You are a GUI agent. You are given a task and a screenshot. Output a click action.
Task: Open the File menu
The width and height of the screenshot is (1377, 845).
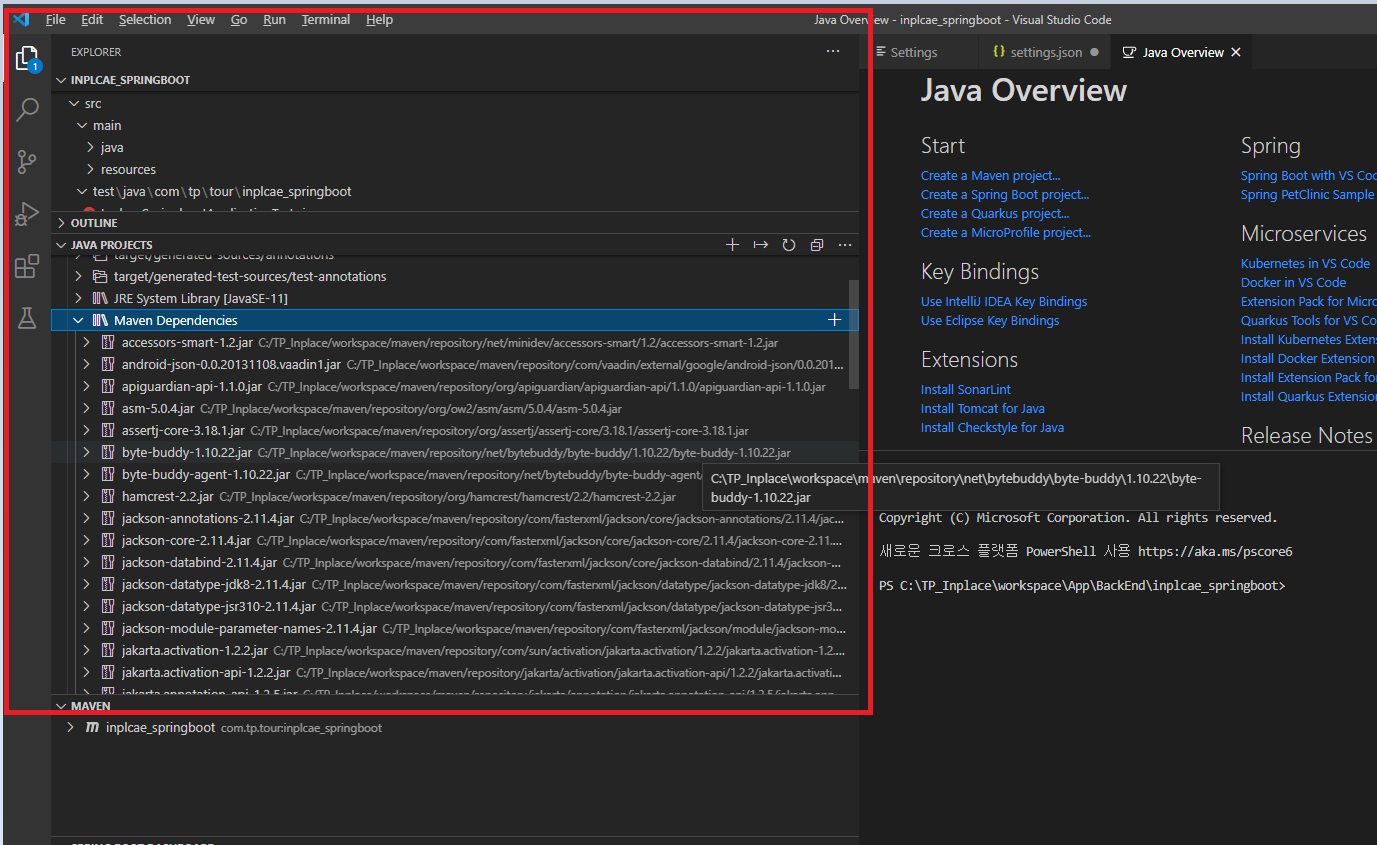[56, 19]
